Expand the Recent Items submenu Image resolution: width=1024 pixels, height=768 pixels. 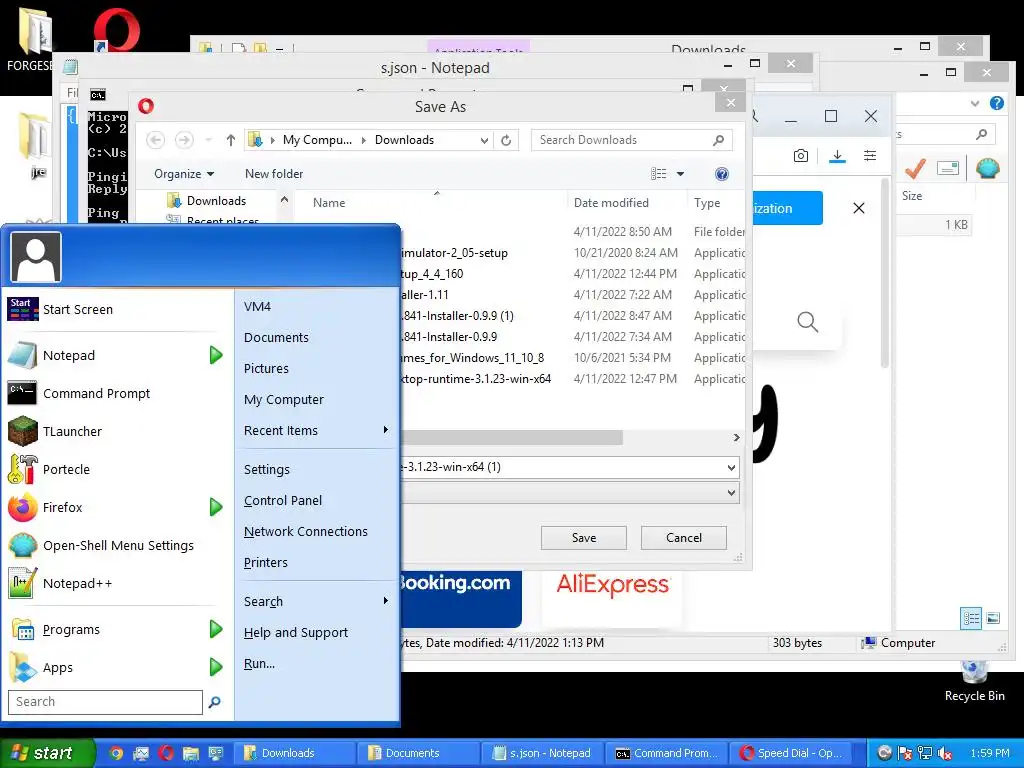click(x=317, y=430)
